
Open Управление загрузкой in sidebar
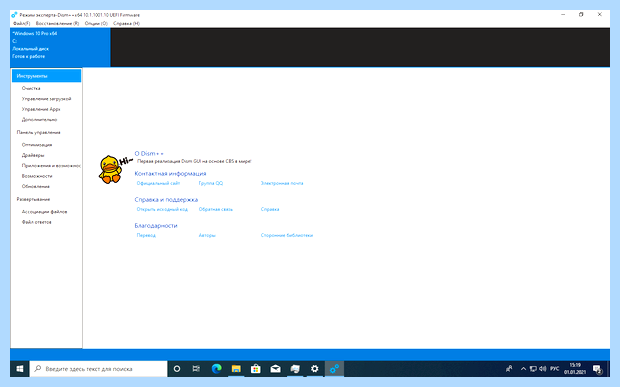[46, 99]
